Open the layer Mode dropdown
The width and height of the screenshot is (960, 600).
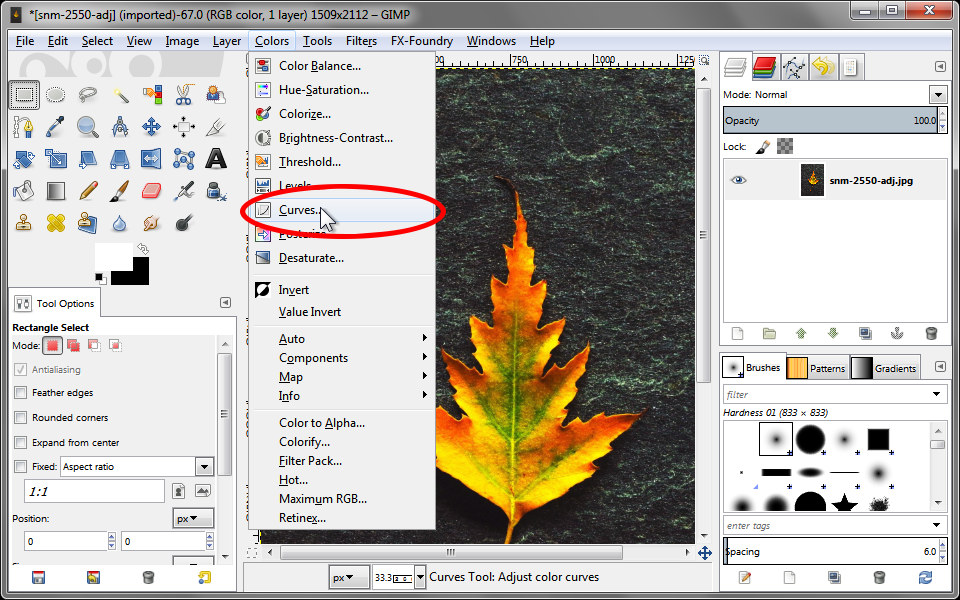click(938, 94)
